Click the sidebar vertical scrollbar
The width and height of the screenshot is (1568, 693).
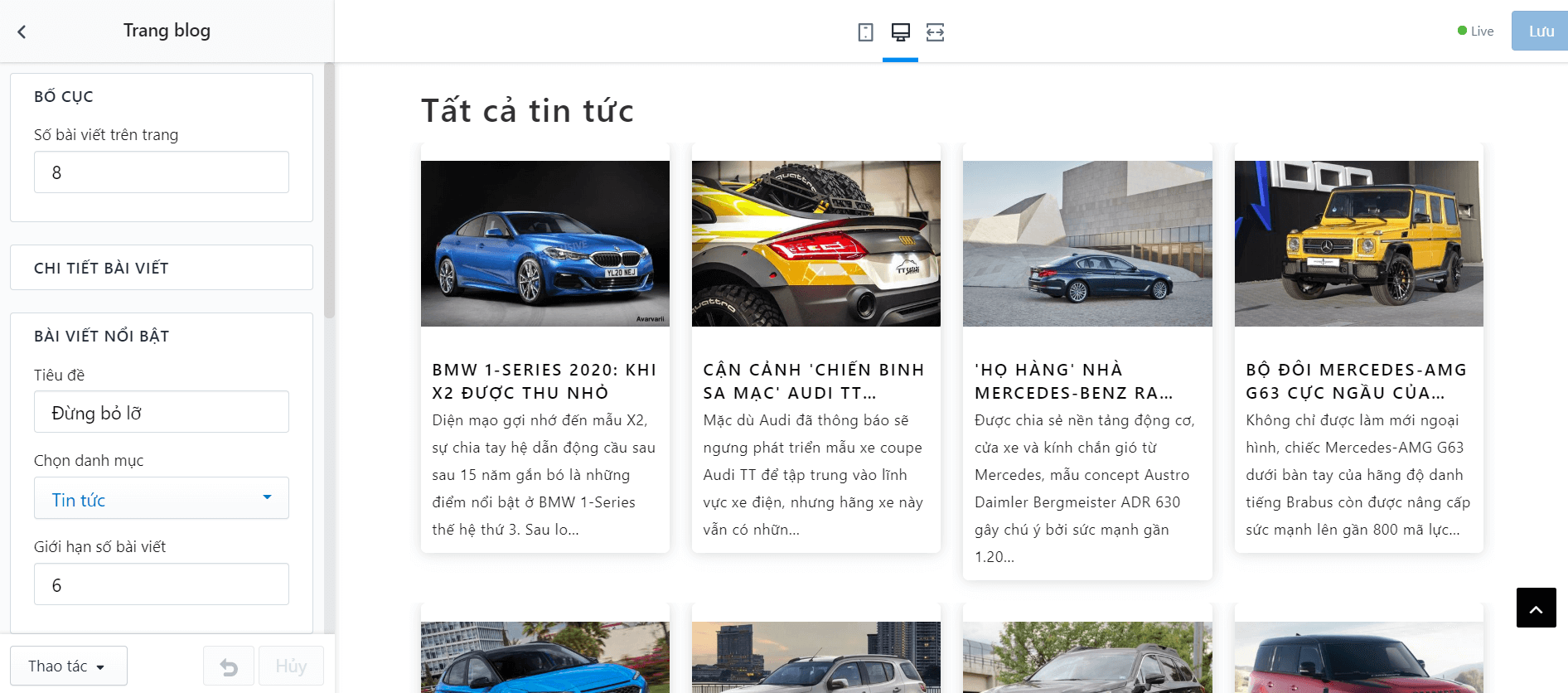coord(329,191)
